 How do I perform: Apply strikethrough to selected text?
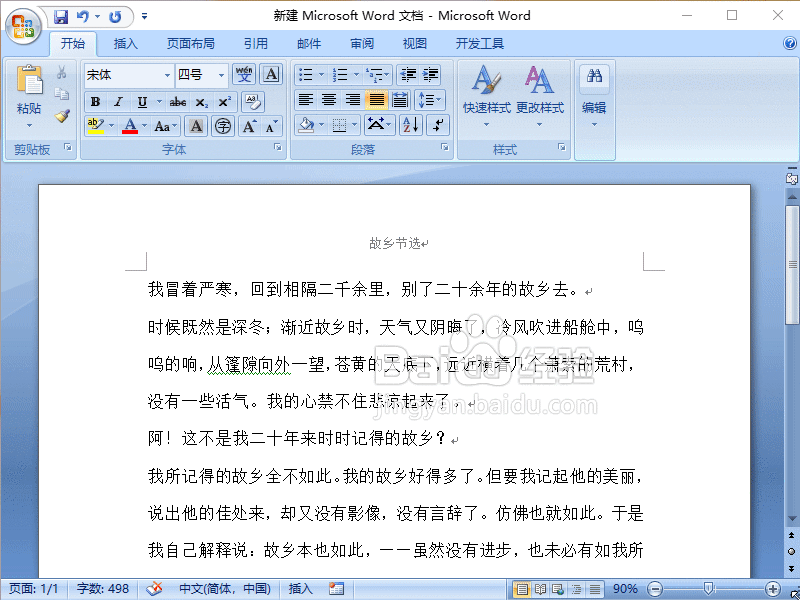(178, 101)
